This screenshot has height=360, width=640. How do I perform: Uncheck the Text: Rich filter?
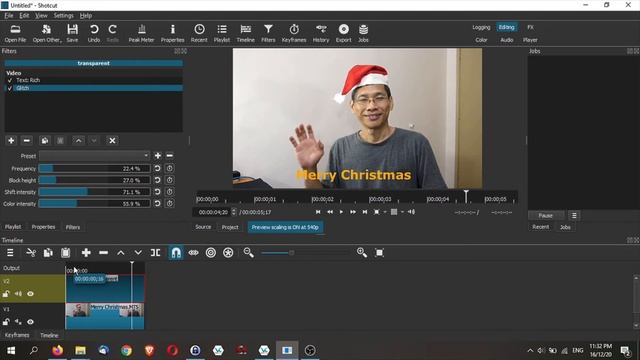(x=10, y=80)
